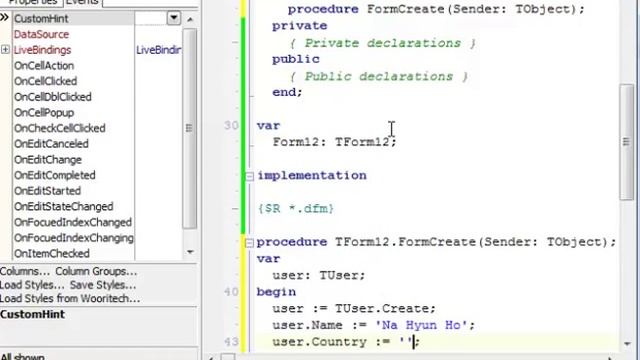Click the 'user.Country' assignment line
Screen dimensions: 640x360
(346, 342)
